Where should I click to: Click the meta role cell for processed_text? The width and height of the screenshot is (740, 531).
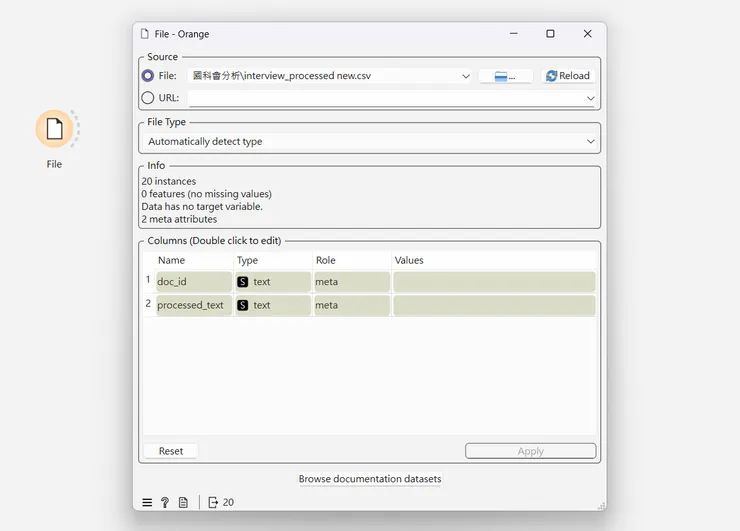click(x=352, y=305)
